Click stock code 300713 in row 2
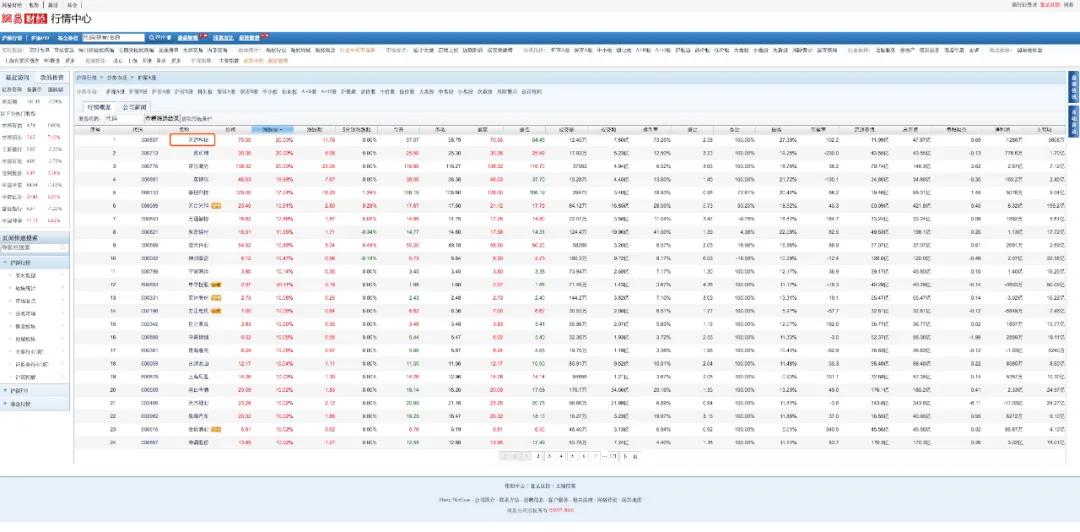 pos(149,152)
